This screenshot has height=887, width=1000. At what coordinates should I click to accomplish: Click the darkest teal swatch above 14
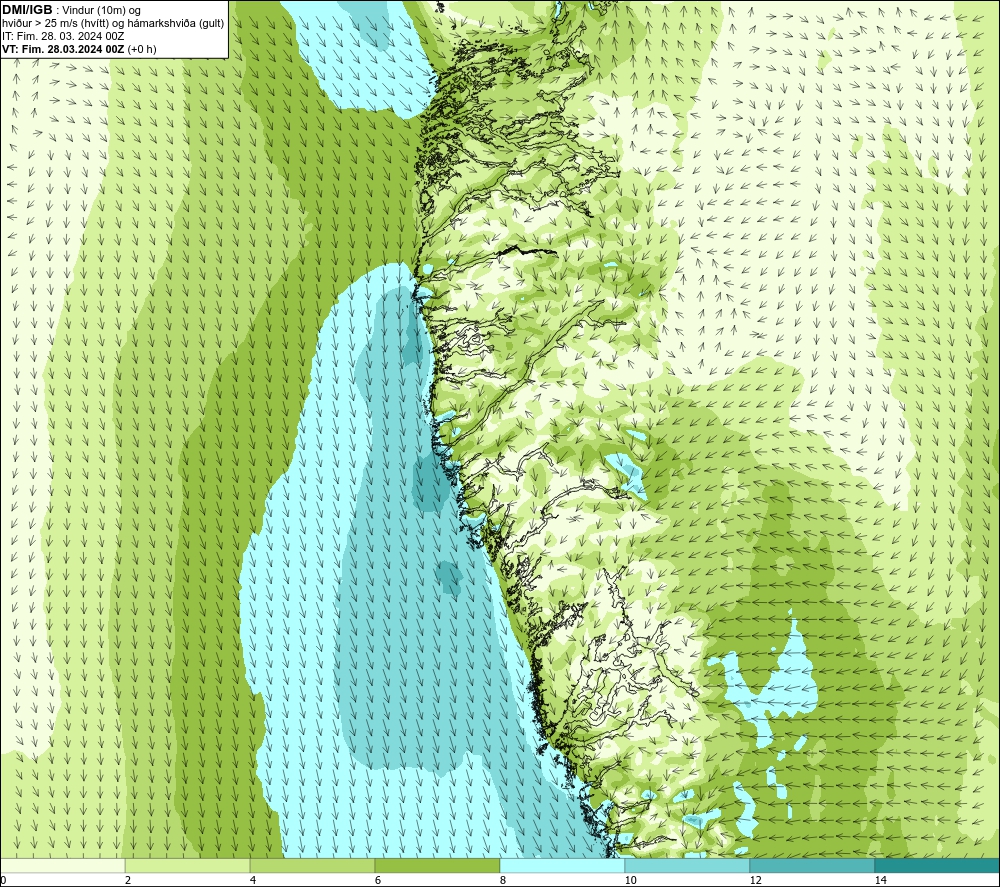[x=937, y=865]
